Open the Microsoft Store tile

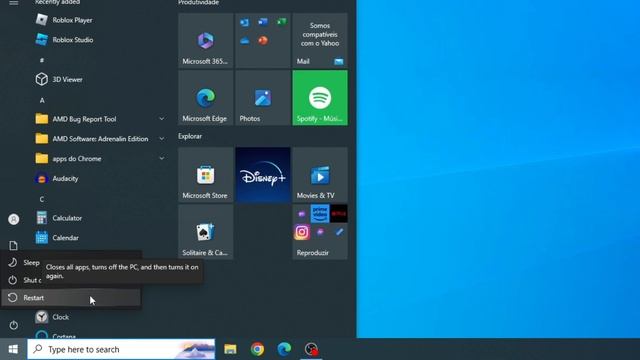pos(206,175)
